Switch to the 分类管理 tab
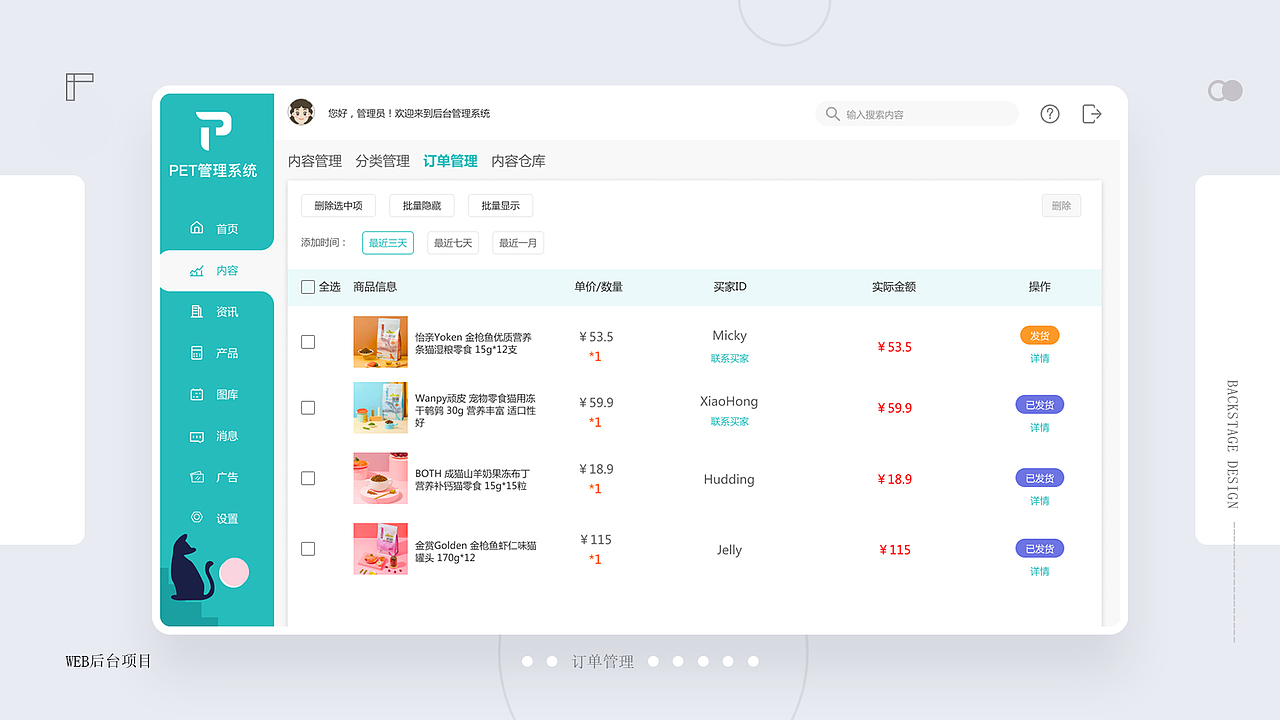 [382, 161]
